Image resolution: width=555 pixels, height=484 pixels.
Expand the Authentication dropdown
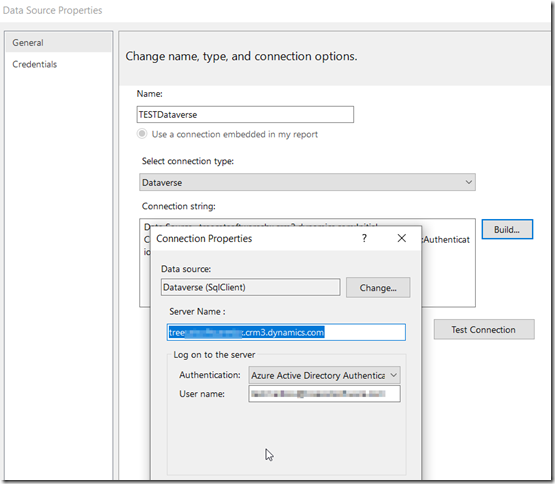click(324, 375)
